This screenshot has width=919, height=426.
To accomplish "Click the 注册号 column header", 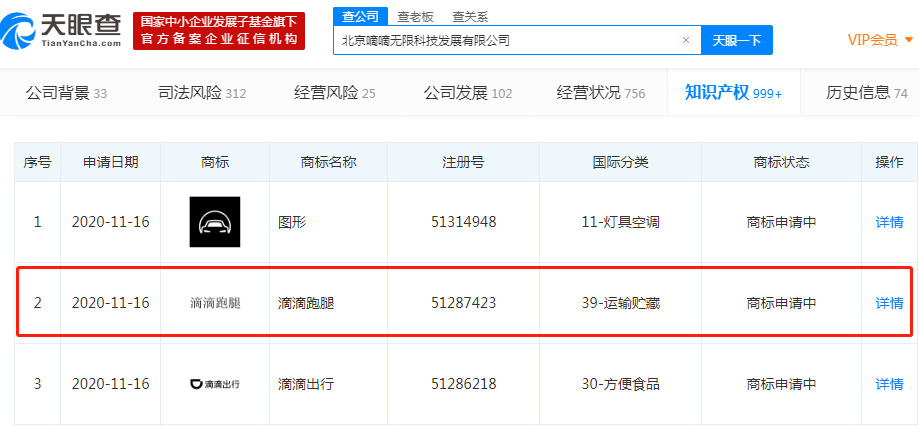I will tap(463, 162).
